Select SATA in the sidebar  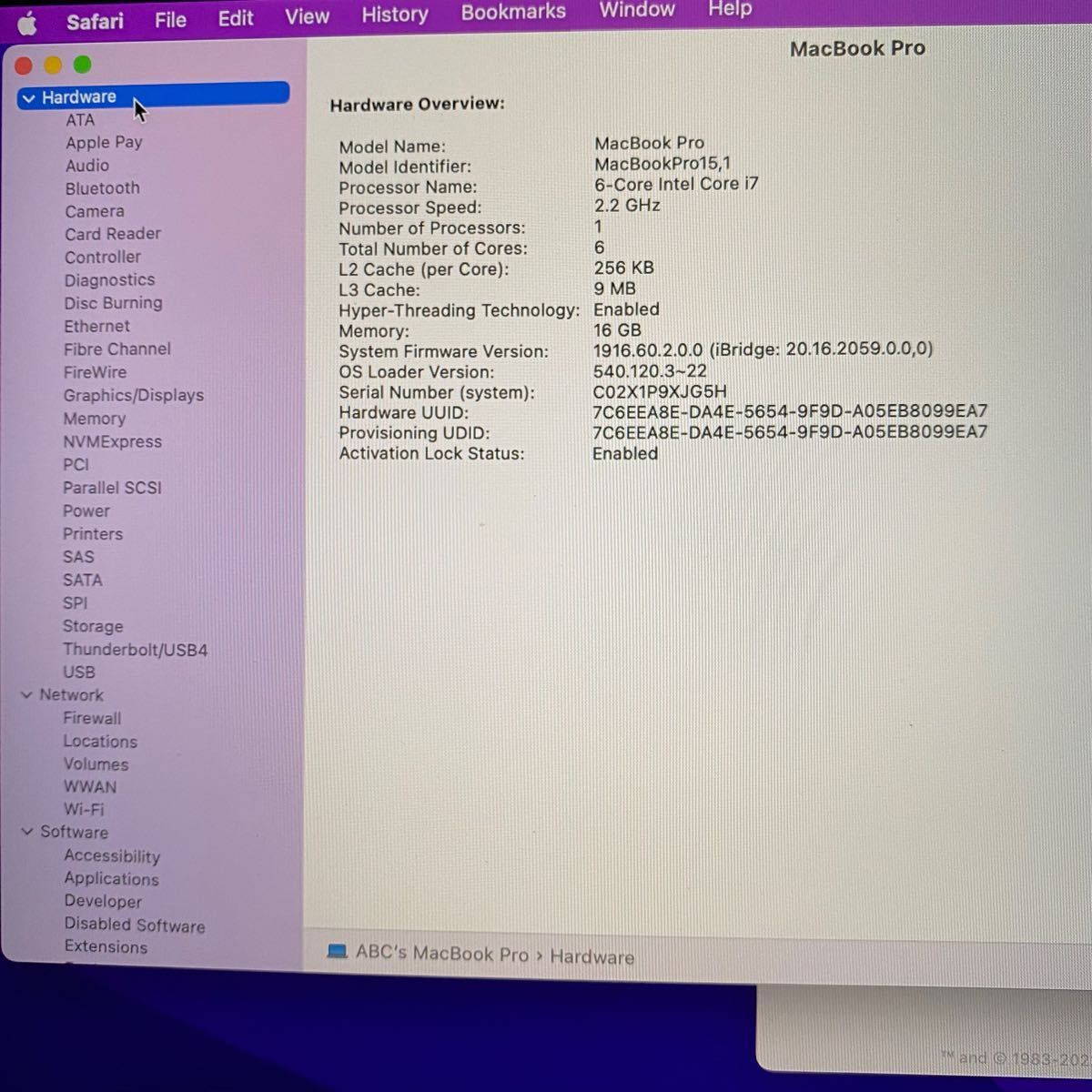click(83, 580)
